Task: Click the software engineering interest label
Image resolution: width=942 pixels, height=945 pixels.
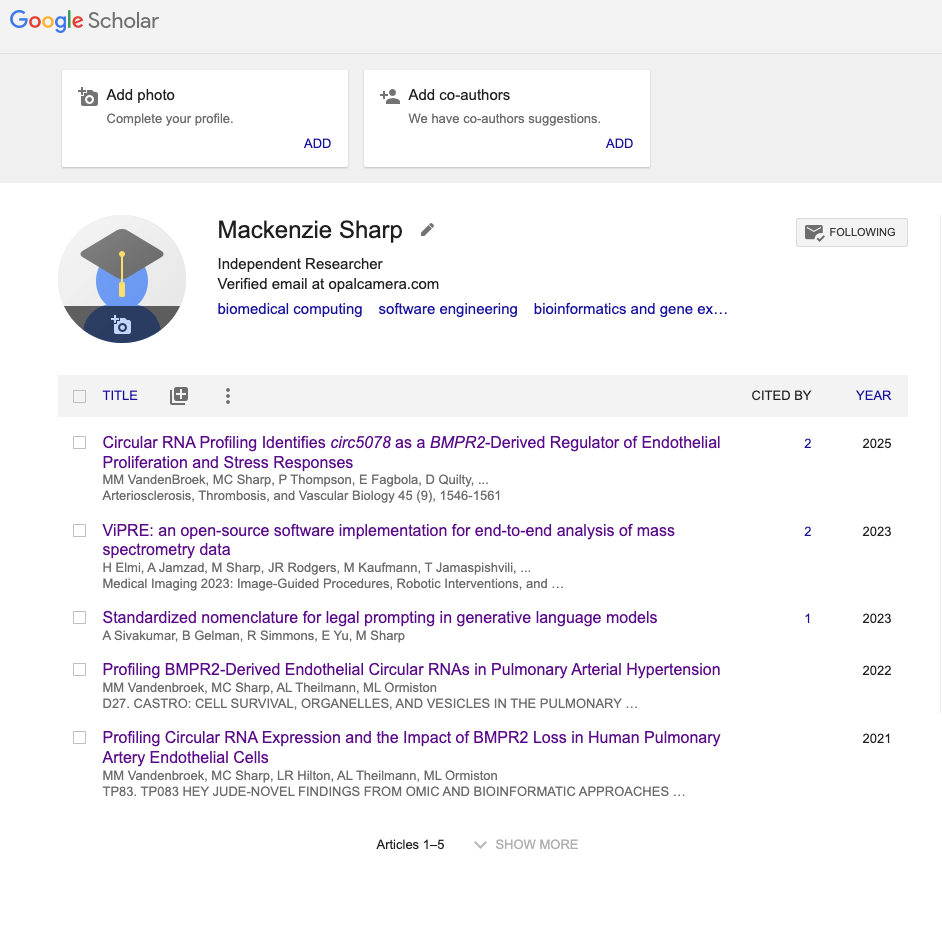Action: point(447,309)
